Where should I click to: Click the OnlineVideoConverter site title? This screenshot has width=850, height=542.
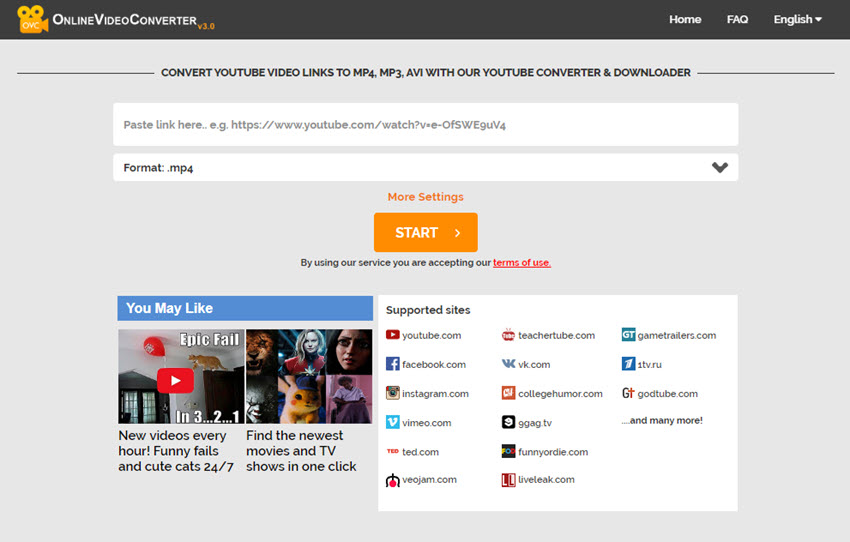coord(125,20)
